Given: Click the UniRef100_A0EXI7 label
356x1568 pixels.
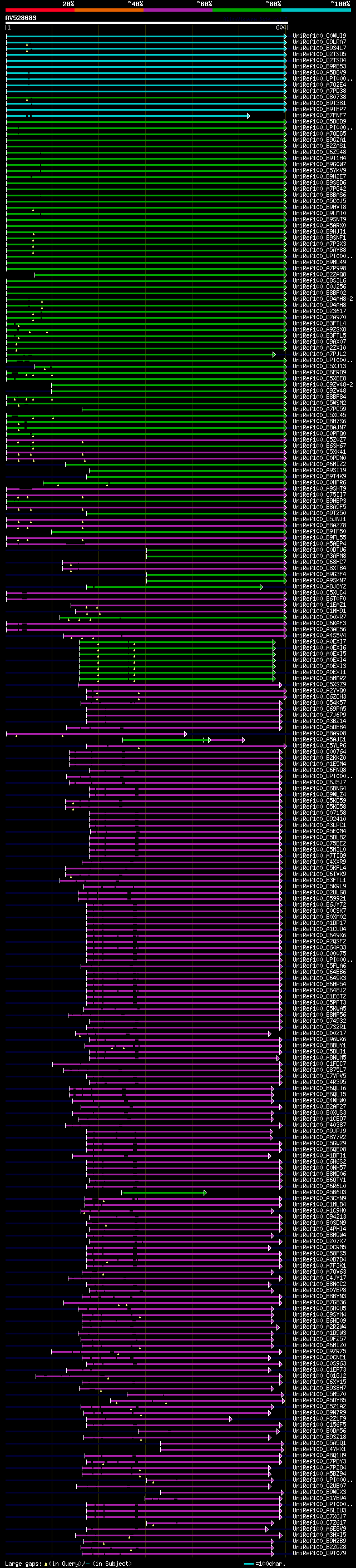Looking at the screenshot, I should pos(319,641).
